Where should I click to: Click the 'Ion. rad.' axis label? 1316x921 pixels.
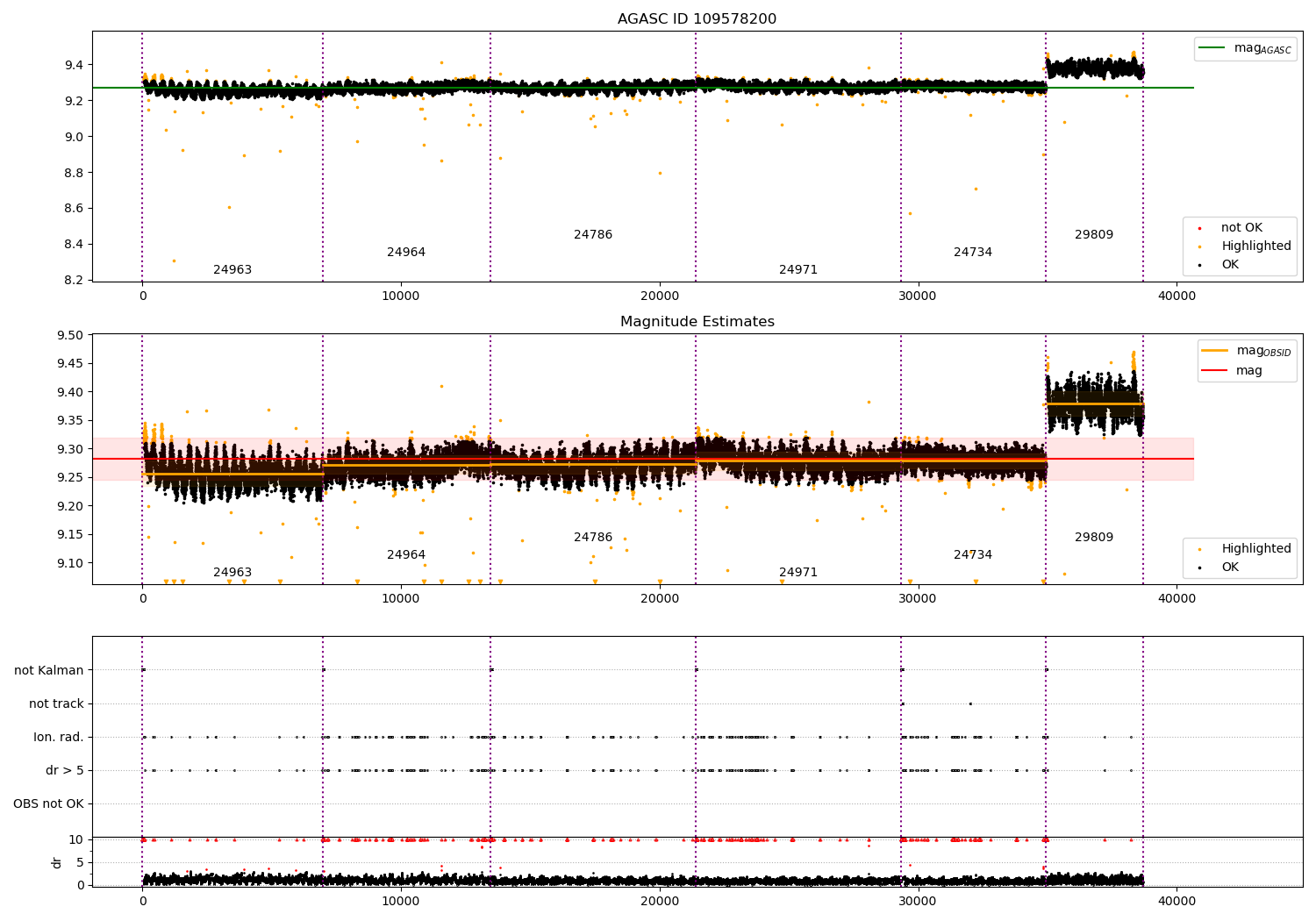tap(59, 738)
